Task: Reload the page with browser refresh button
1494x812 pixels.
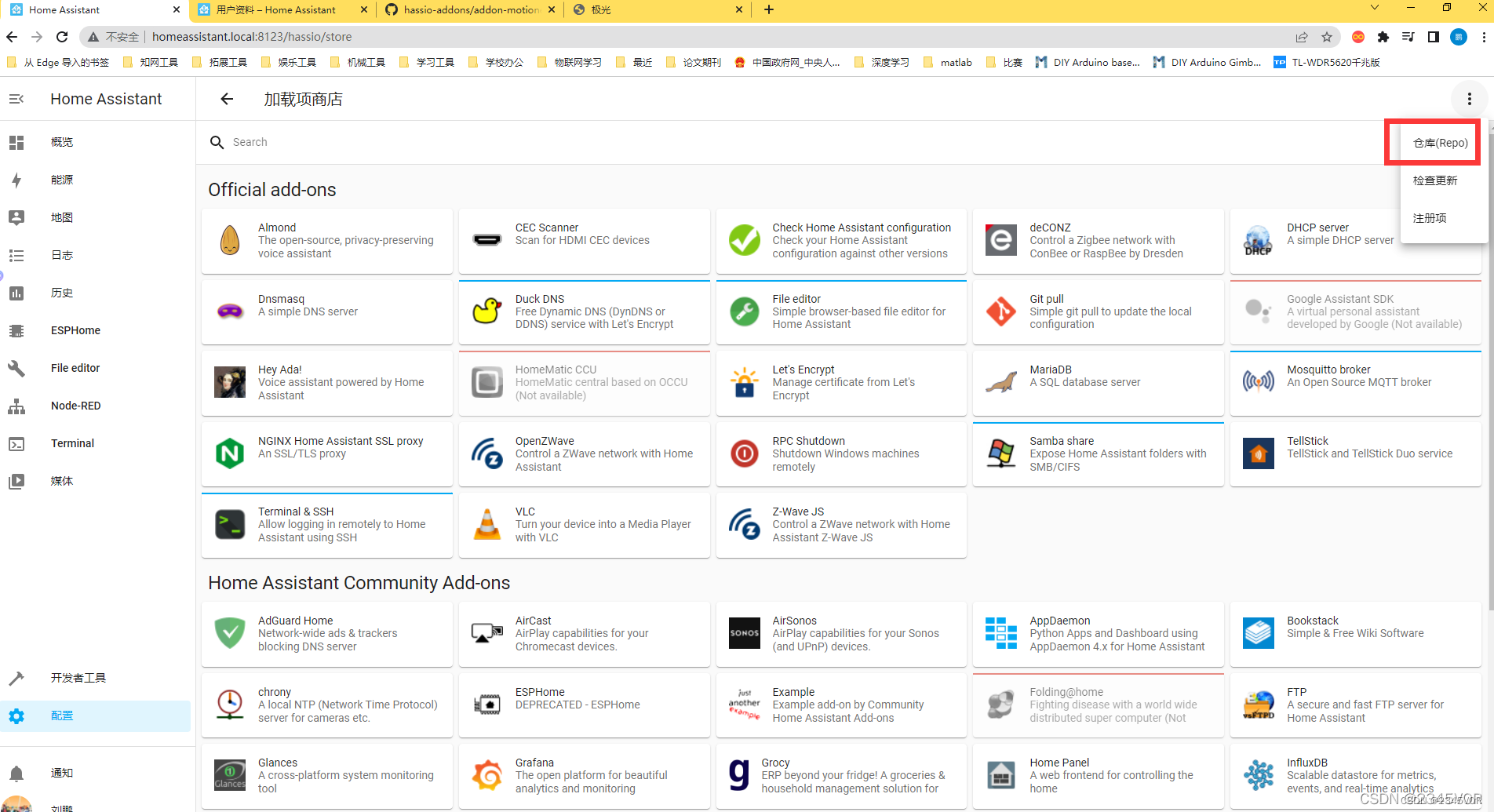Action: [x=62, y=37]
